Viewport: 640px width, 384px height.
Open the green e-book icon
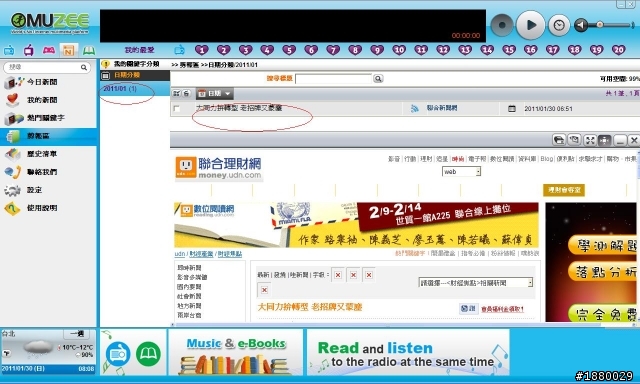[x=89, y=51]
